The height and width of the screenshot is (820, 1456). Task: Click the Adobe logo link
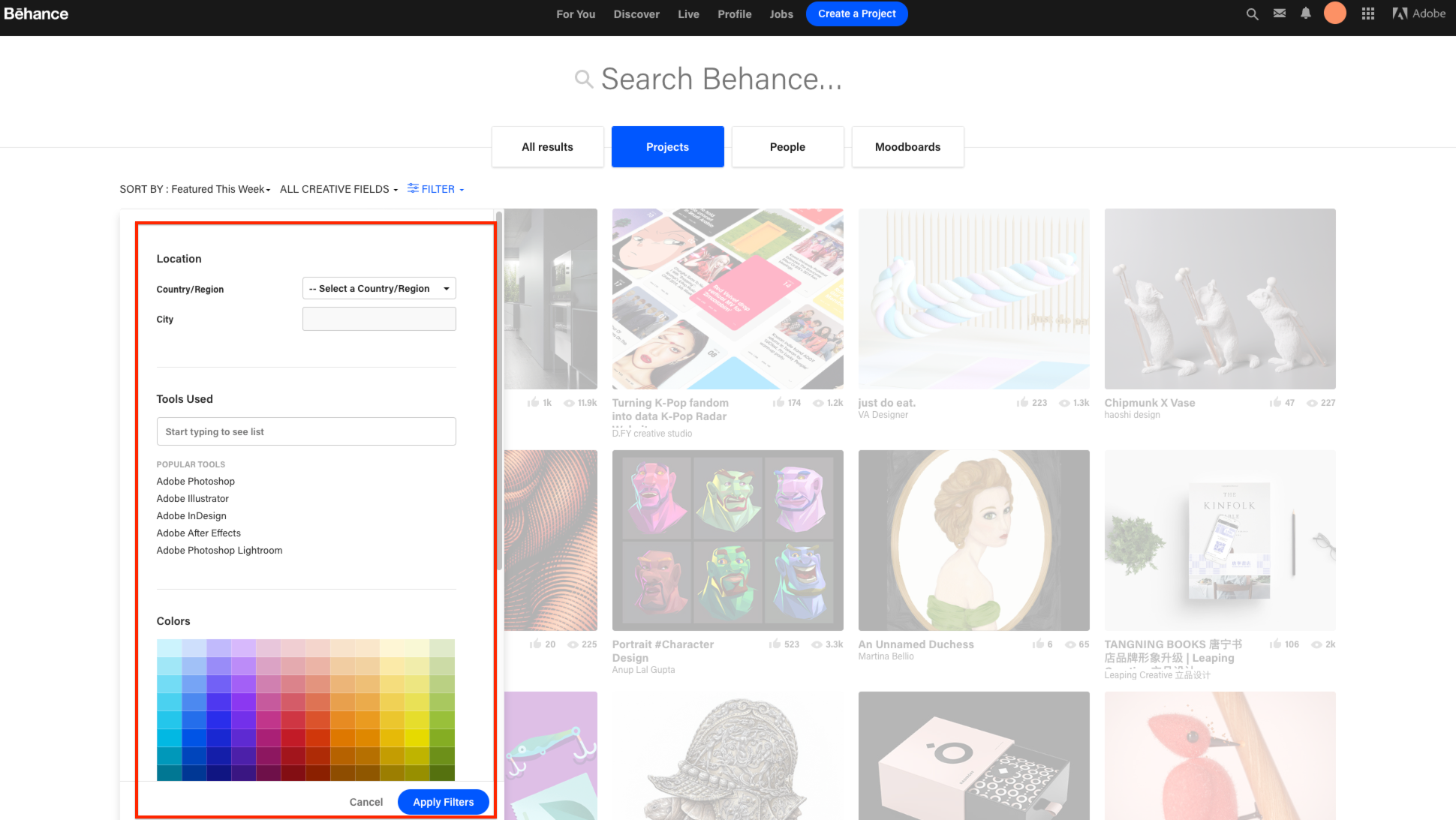pyautogui.click(x=1418, y=14)
